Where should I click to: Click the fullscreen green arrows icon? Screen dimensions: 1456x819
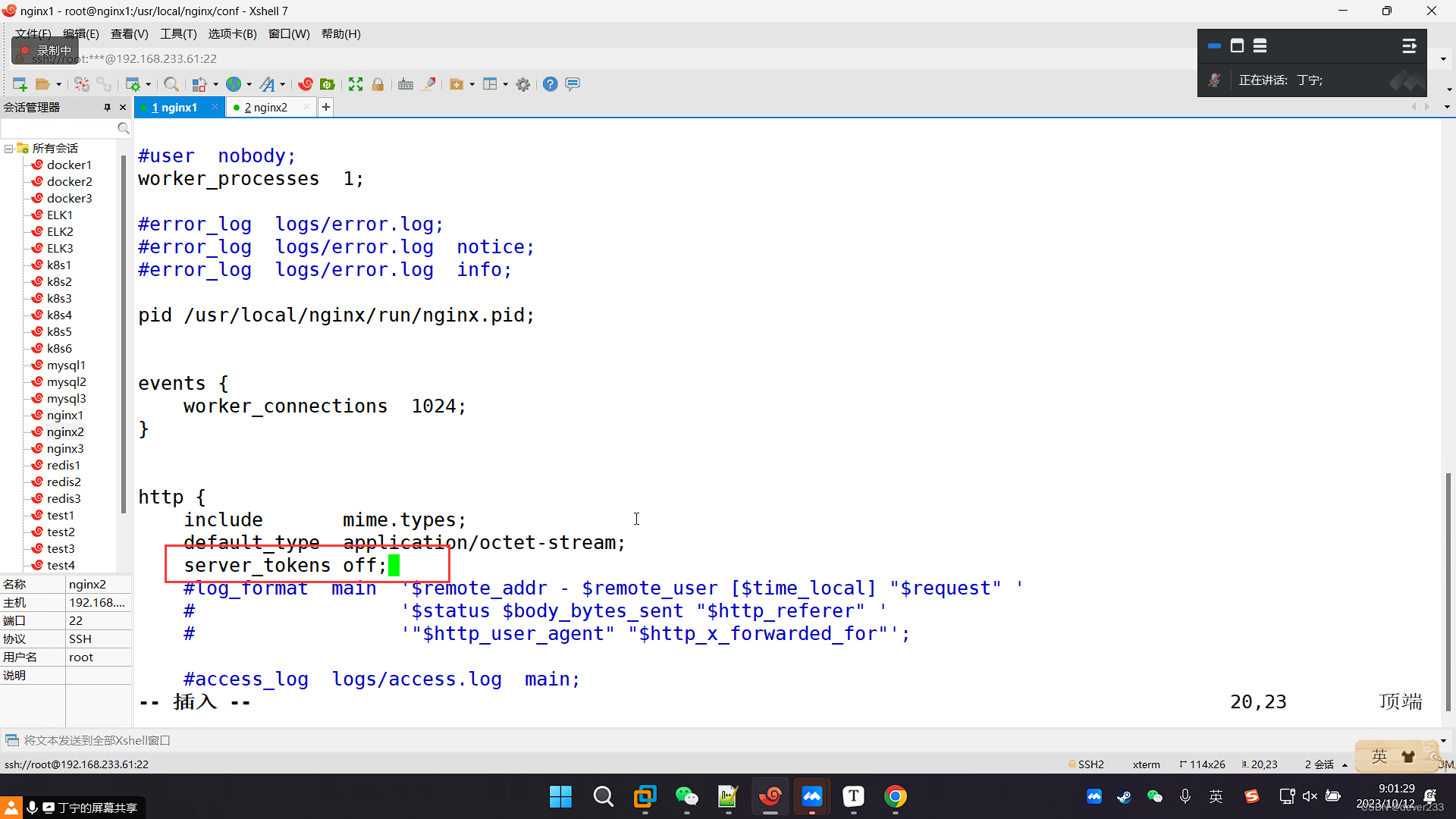coord(356,84)
